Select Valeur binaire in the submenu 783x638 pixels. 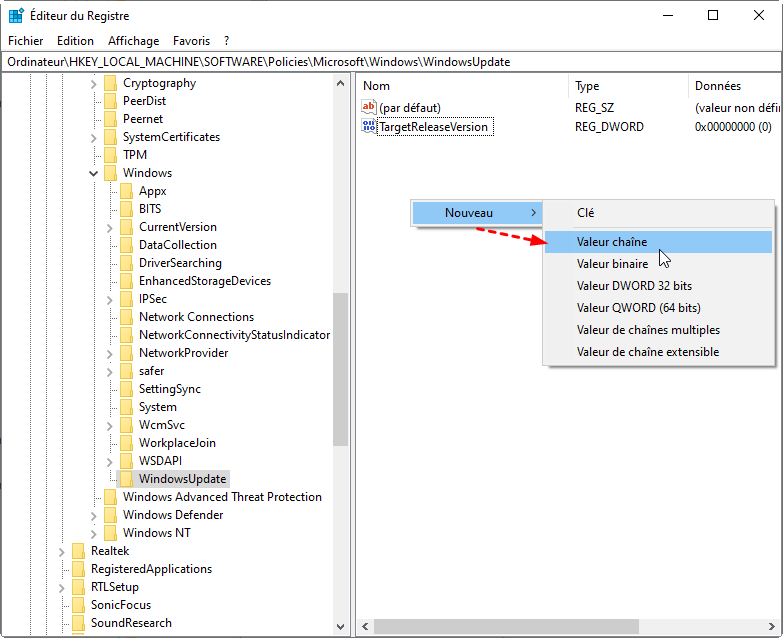pos(658,264)
